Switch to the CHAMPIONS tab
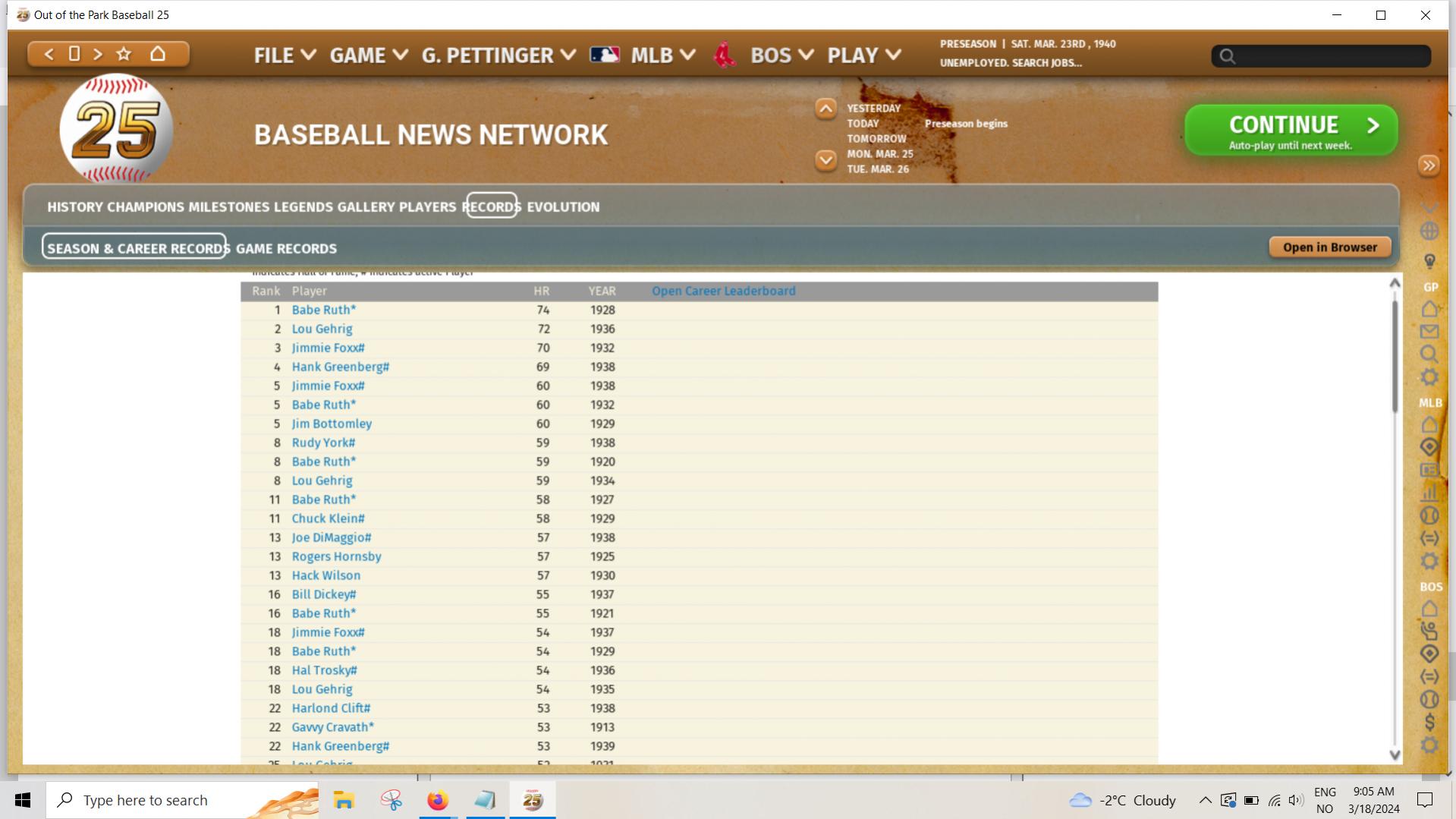The height and width of the screenshot is (819, 1456). [x=146, y=207]
